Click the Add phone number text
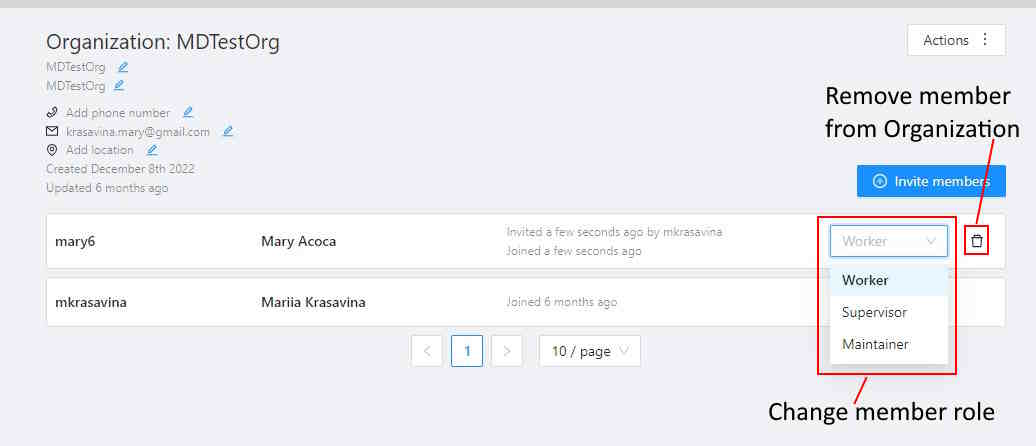1036x446 pixels. 118,113
